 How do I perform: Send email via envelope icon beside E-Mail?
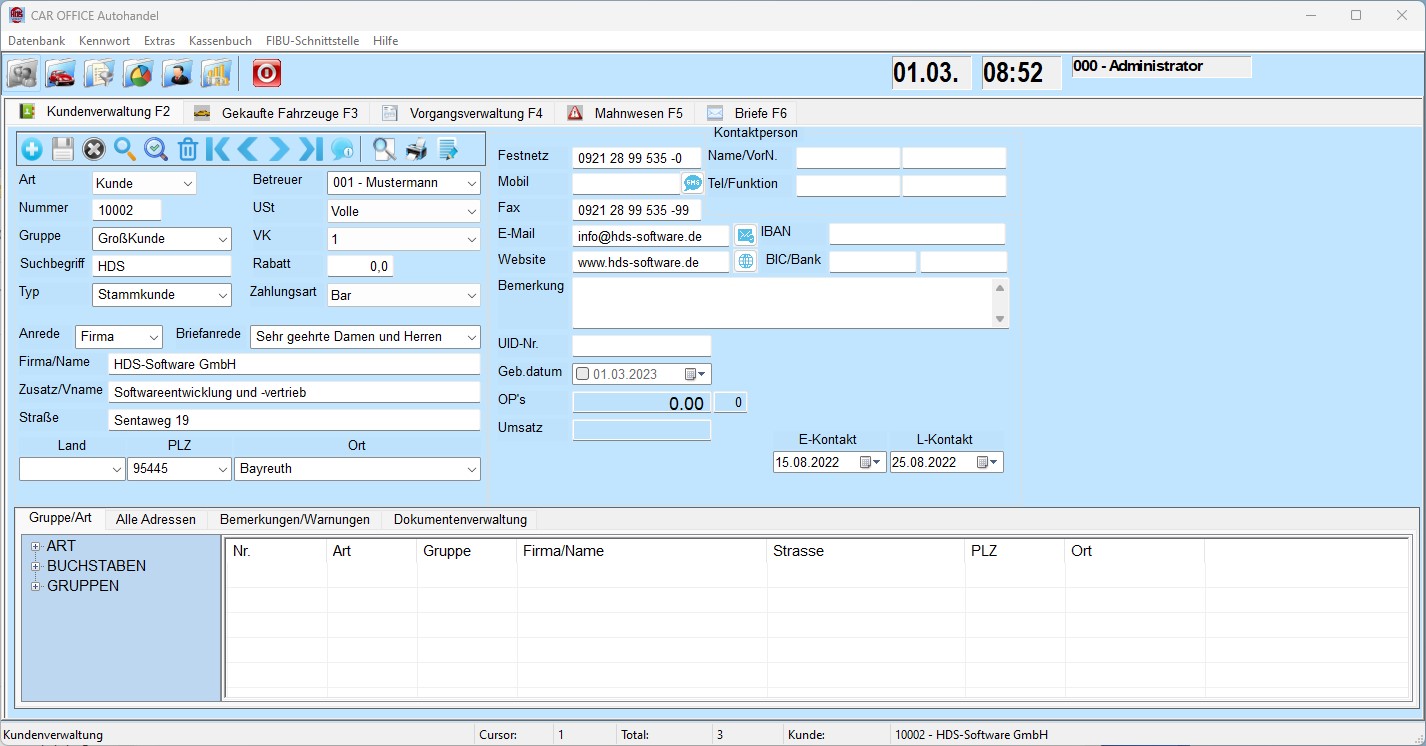pos(746,236)
